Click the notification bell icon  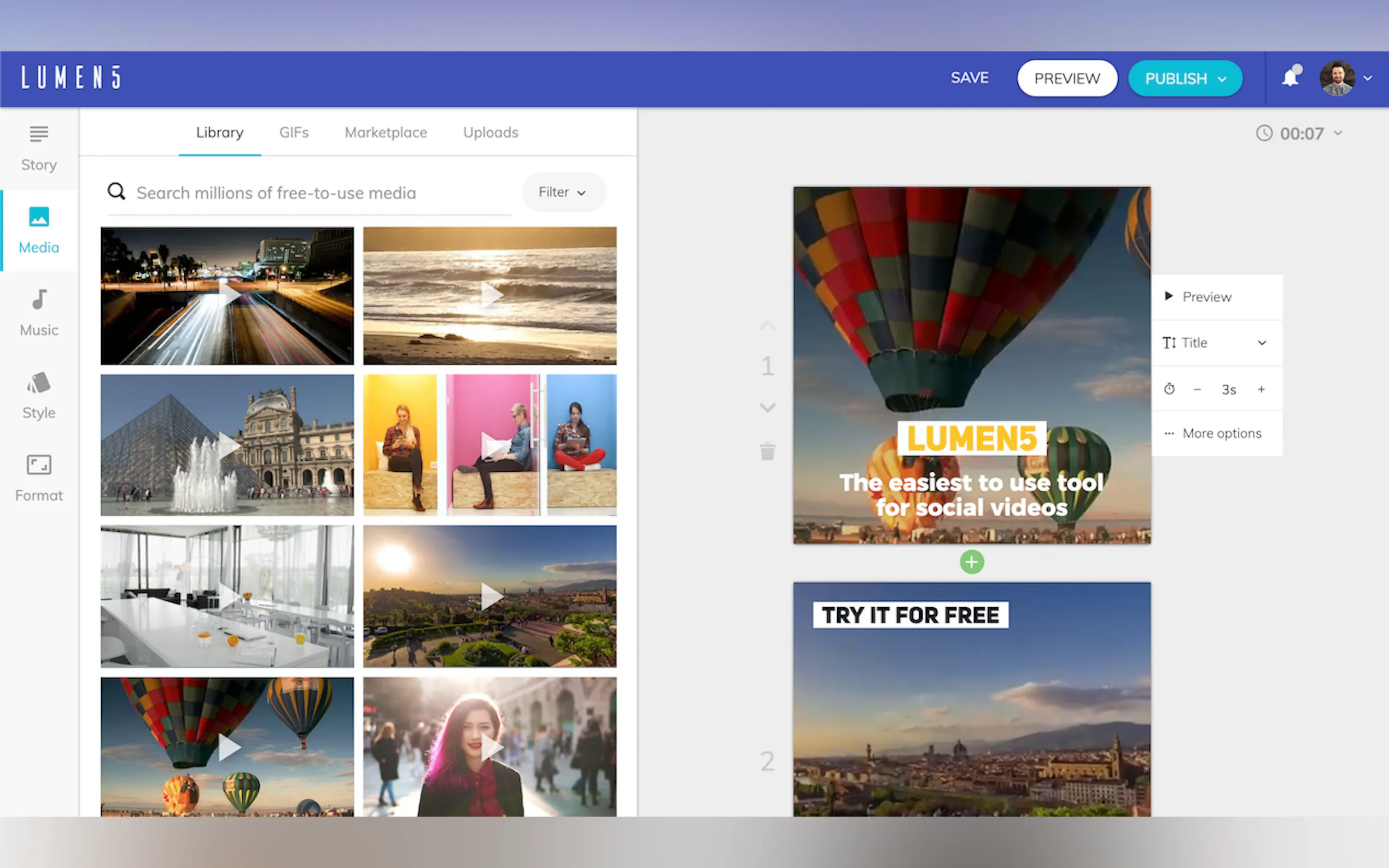[x=1290, y=78]
